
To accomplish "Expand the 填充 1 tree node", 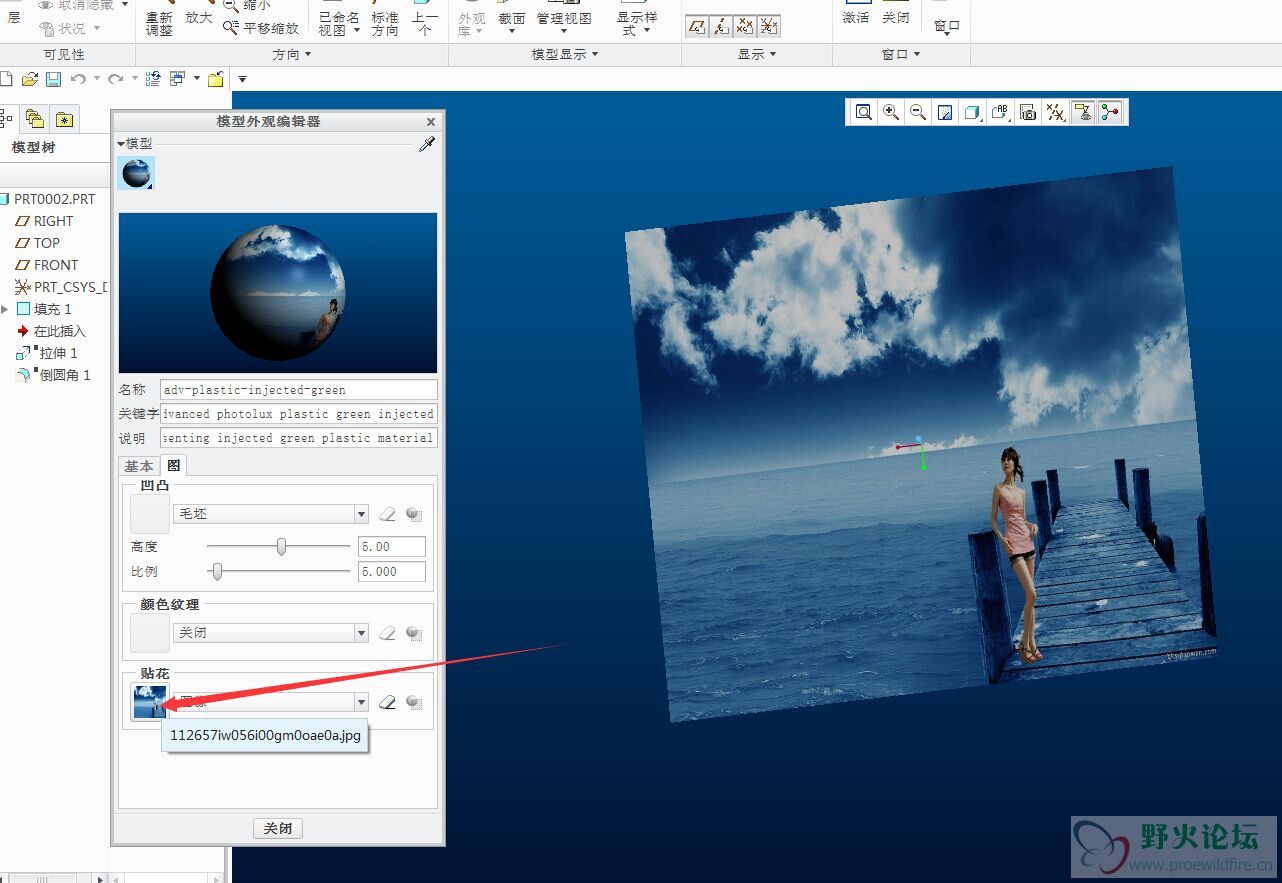I will pyautogui.click(x=5, y=309).
